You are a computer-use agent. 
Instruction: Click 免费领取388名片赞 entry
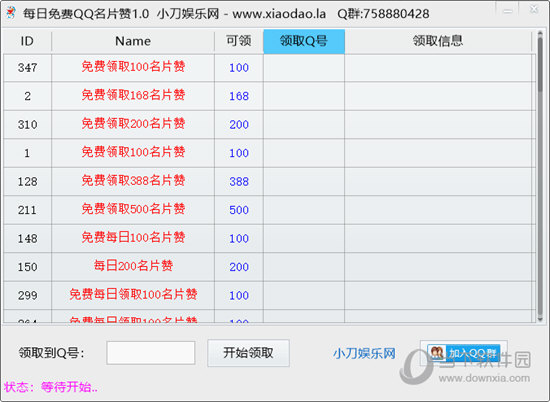point(133,180)
